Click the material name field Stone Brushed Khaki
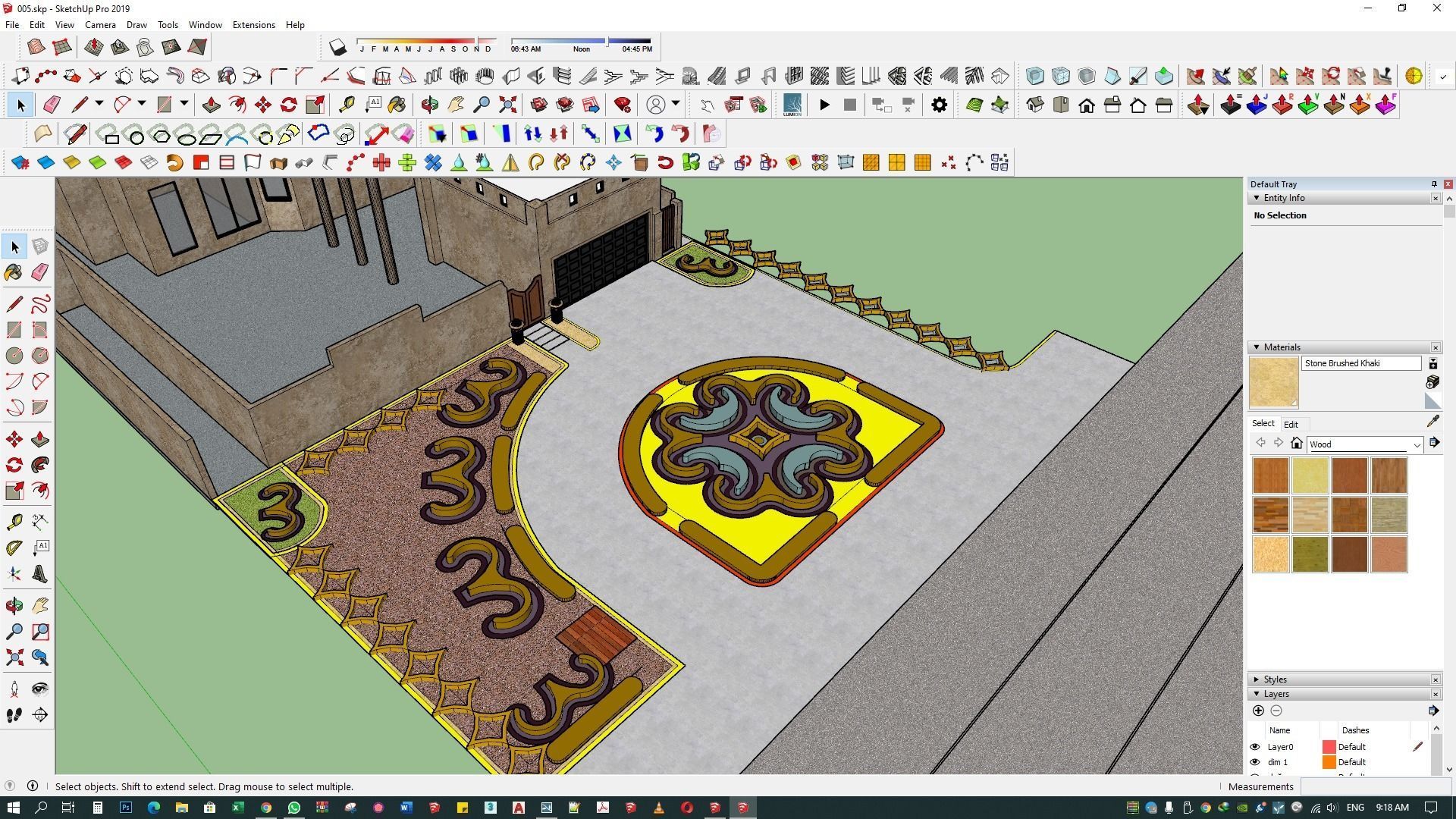Viewport: 1456px width, 819px height. (x=1361, y=363)
